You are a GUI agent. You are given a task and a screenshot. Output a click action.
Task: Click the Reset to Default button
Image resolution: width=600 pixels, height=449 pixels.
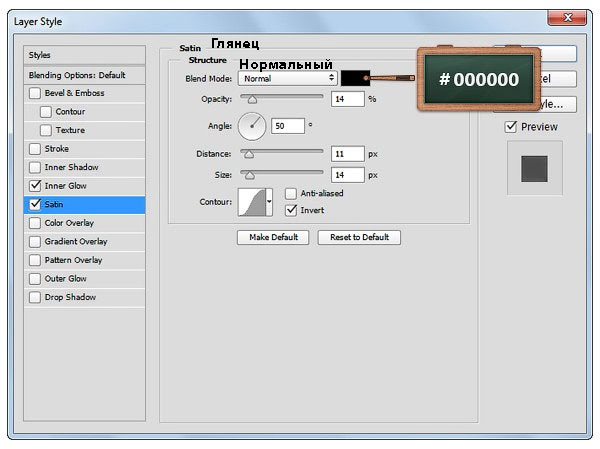[x=359, y=237]
